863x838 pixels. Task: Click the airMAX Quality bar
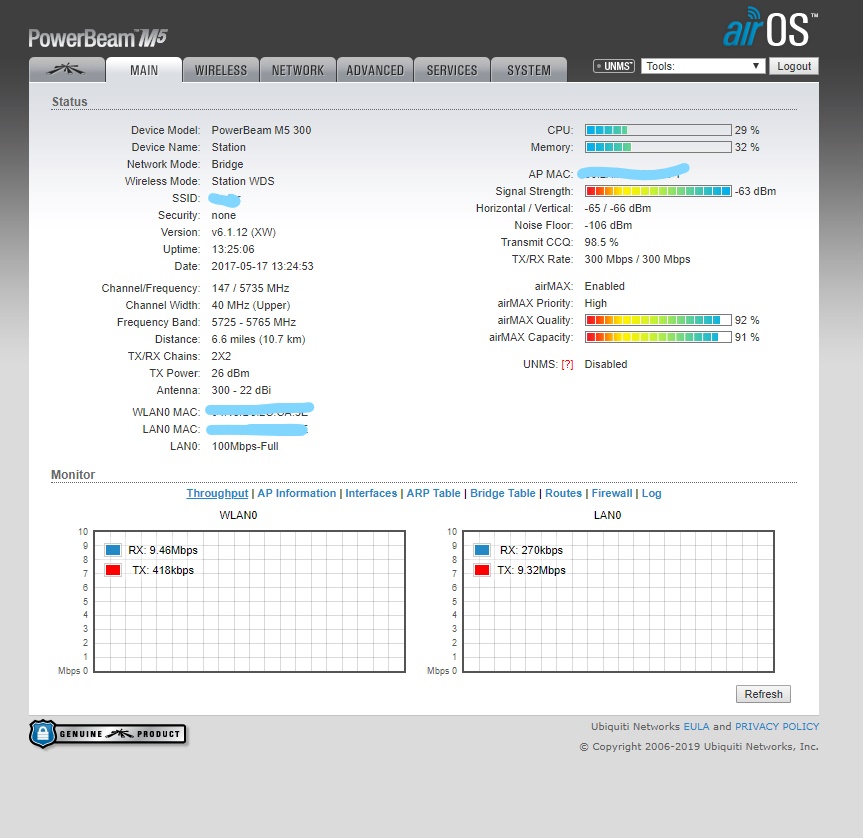click(x=658, y=320)
